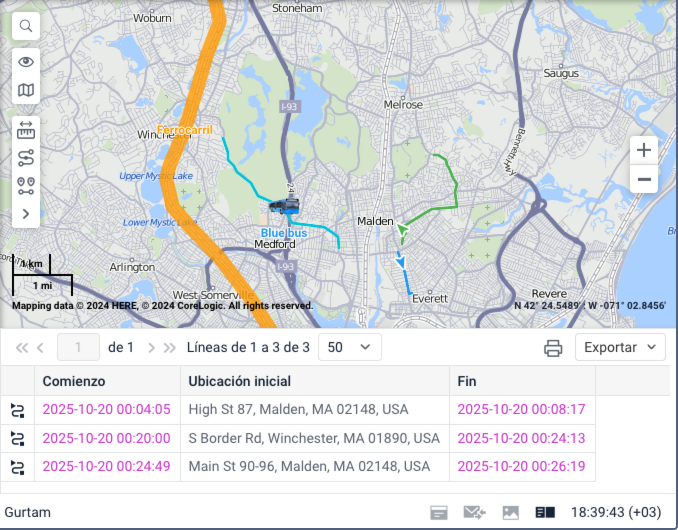Screen dimensions: 678x530
Task: Open the map search tool
Action: [26, 26]
